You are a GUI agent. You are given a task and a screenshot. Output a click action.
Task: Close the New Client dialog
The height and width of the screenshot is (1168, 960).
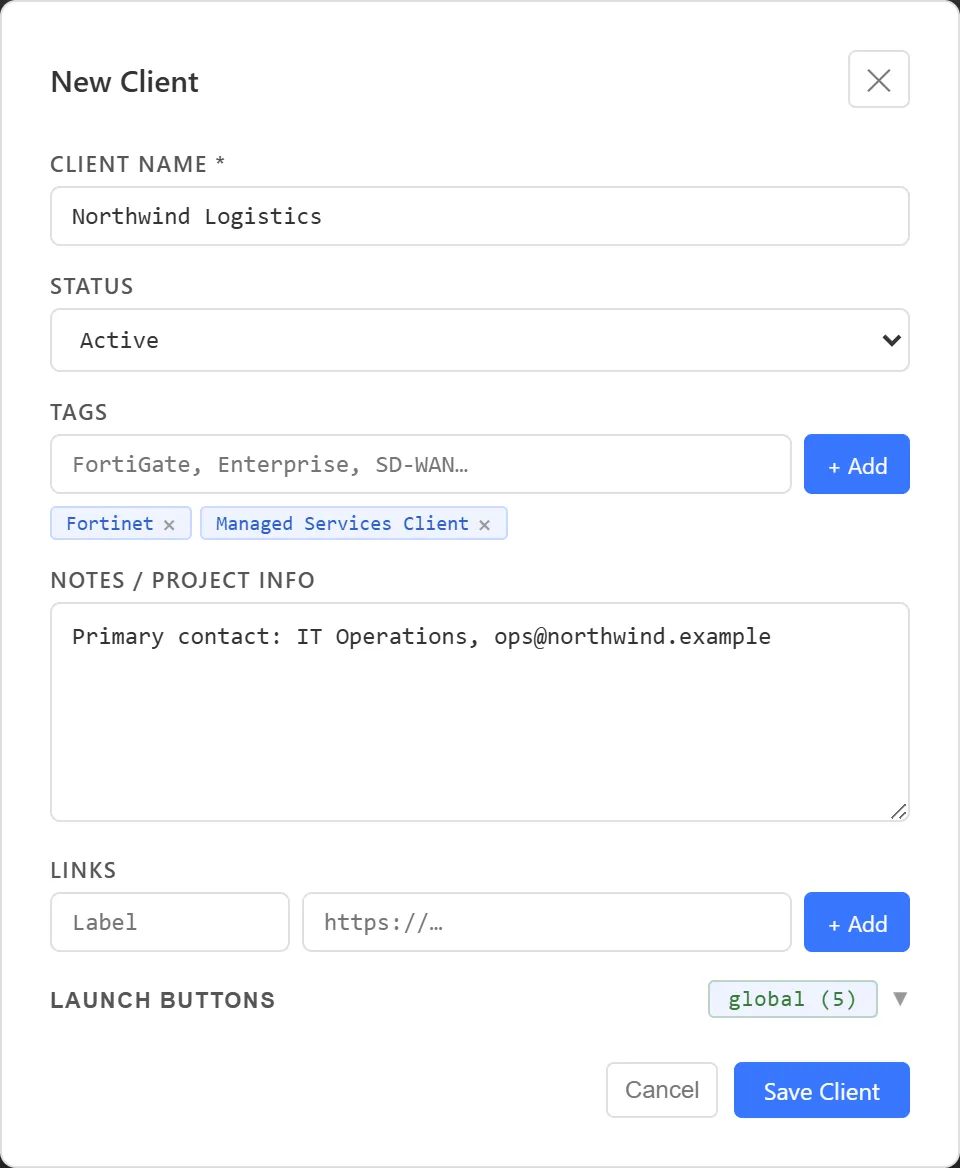click(878, 80)
